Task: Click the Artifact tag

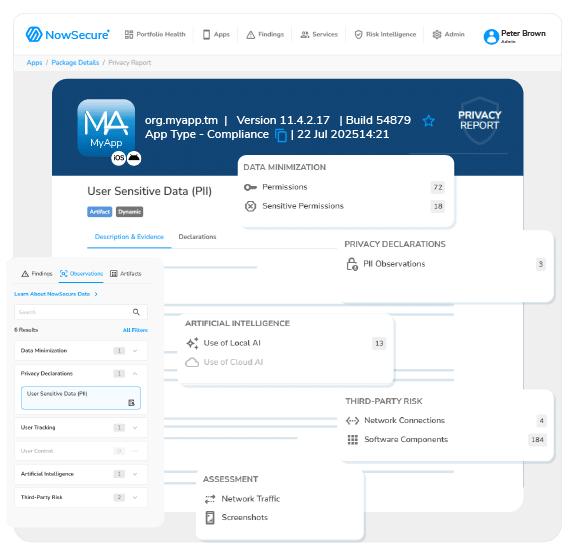Action: (99, 212)
